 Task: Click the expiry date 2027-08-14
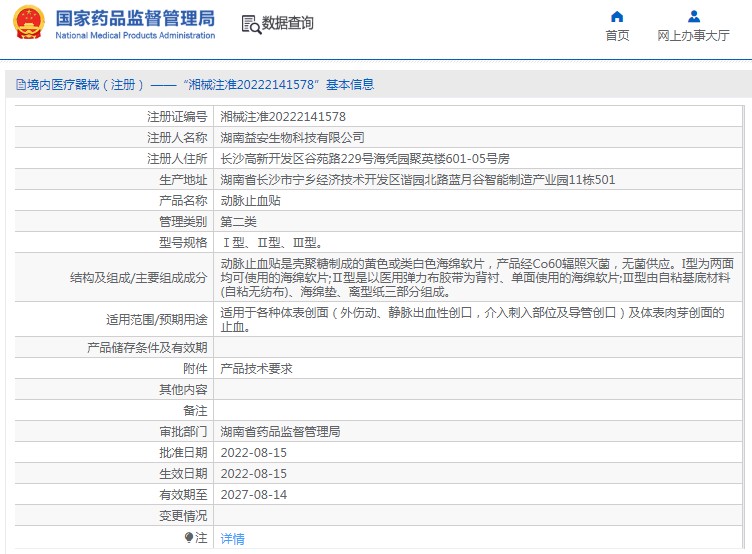pos(254,495)
